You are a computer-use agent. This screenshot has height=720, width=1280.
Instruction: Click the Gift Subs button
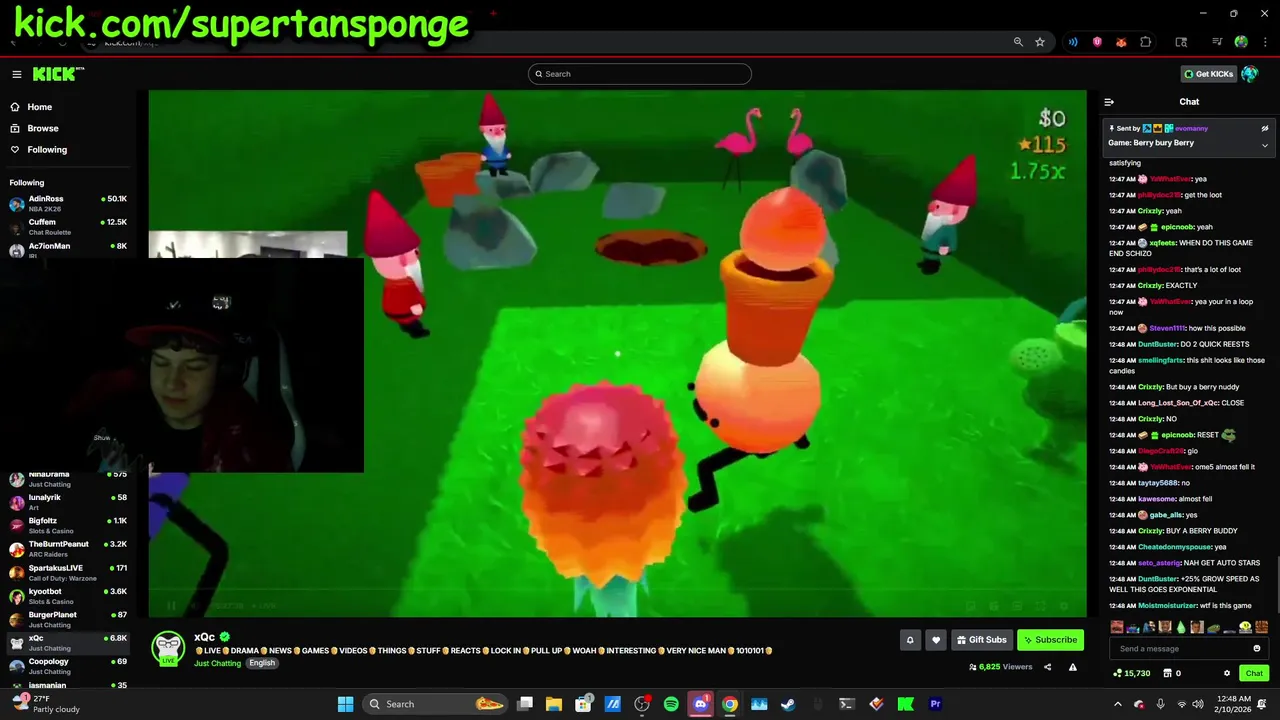(x=981, y=640)
